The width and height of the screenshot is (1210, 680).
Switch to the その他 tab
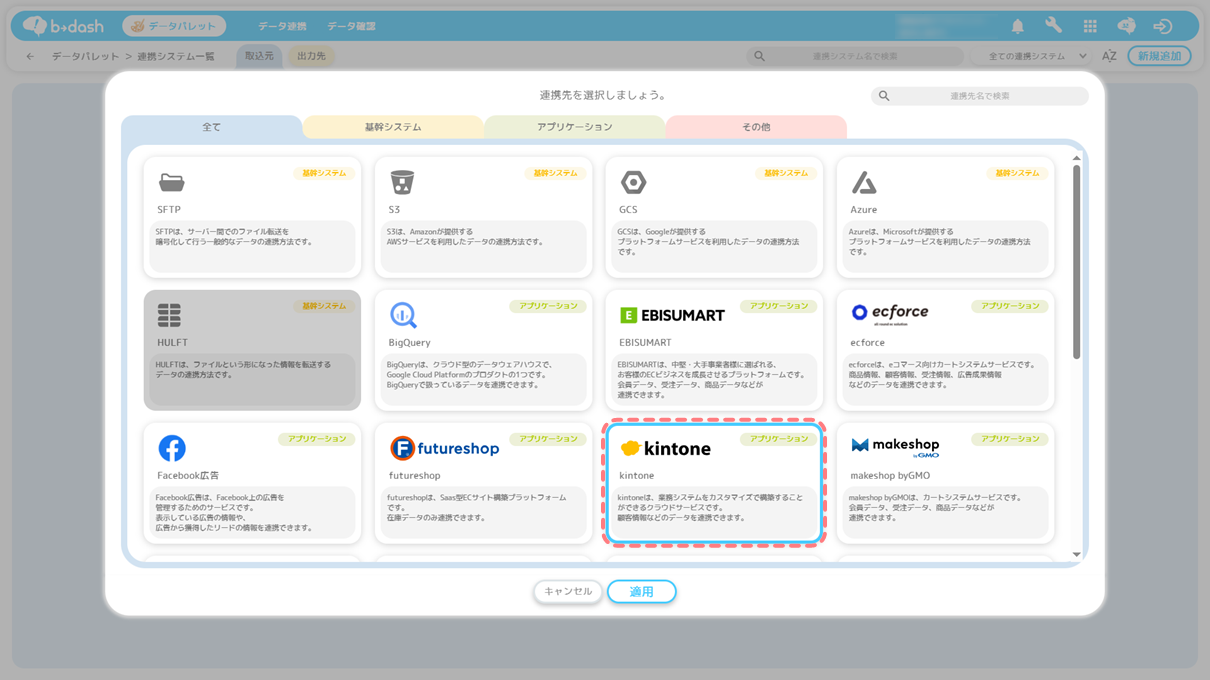(x=756, y=127)
